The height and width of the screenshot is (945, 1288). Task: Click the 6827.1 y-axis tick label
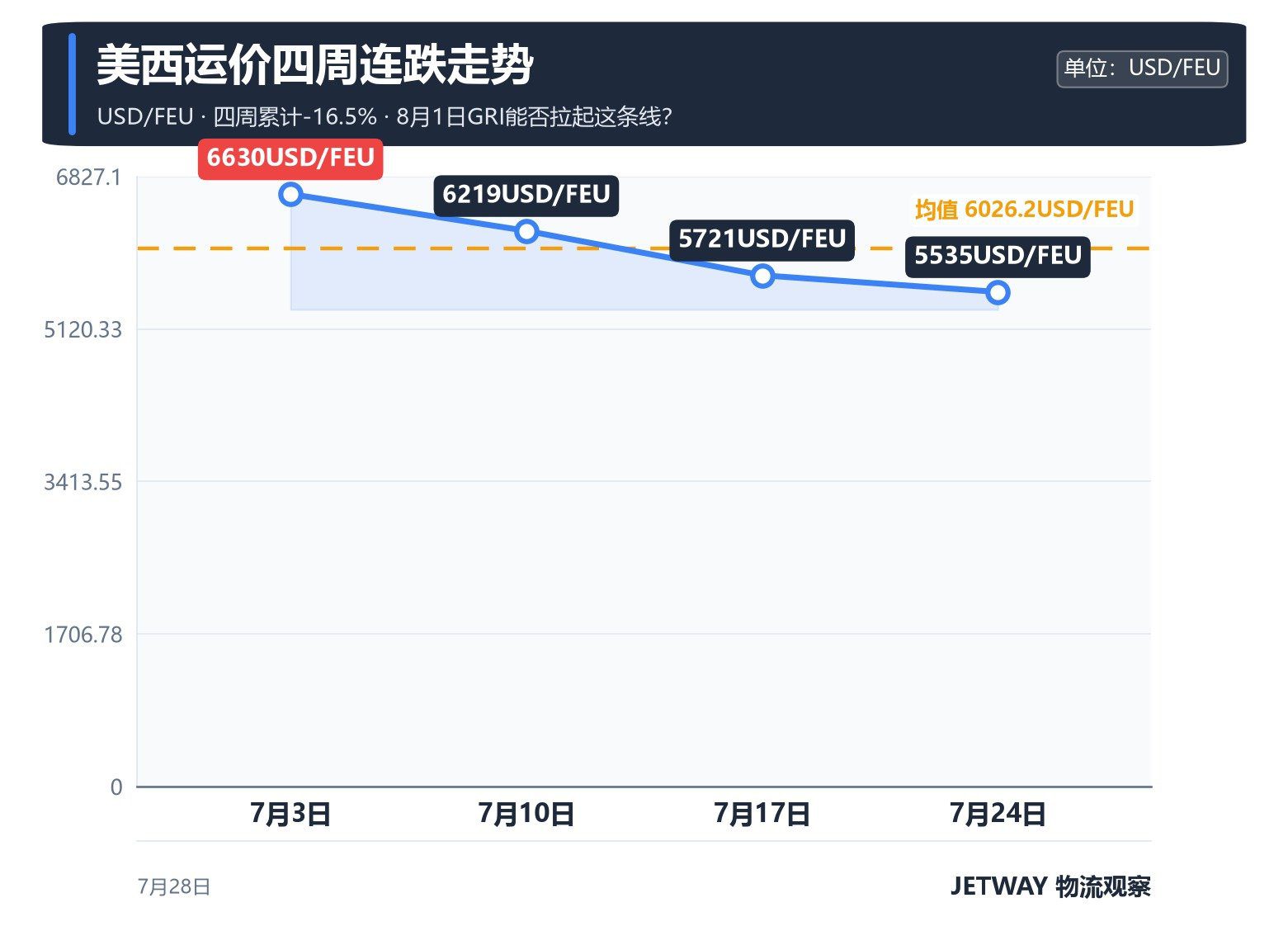[88, 177]
